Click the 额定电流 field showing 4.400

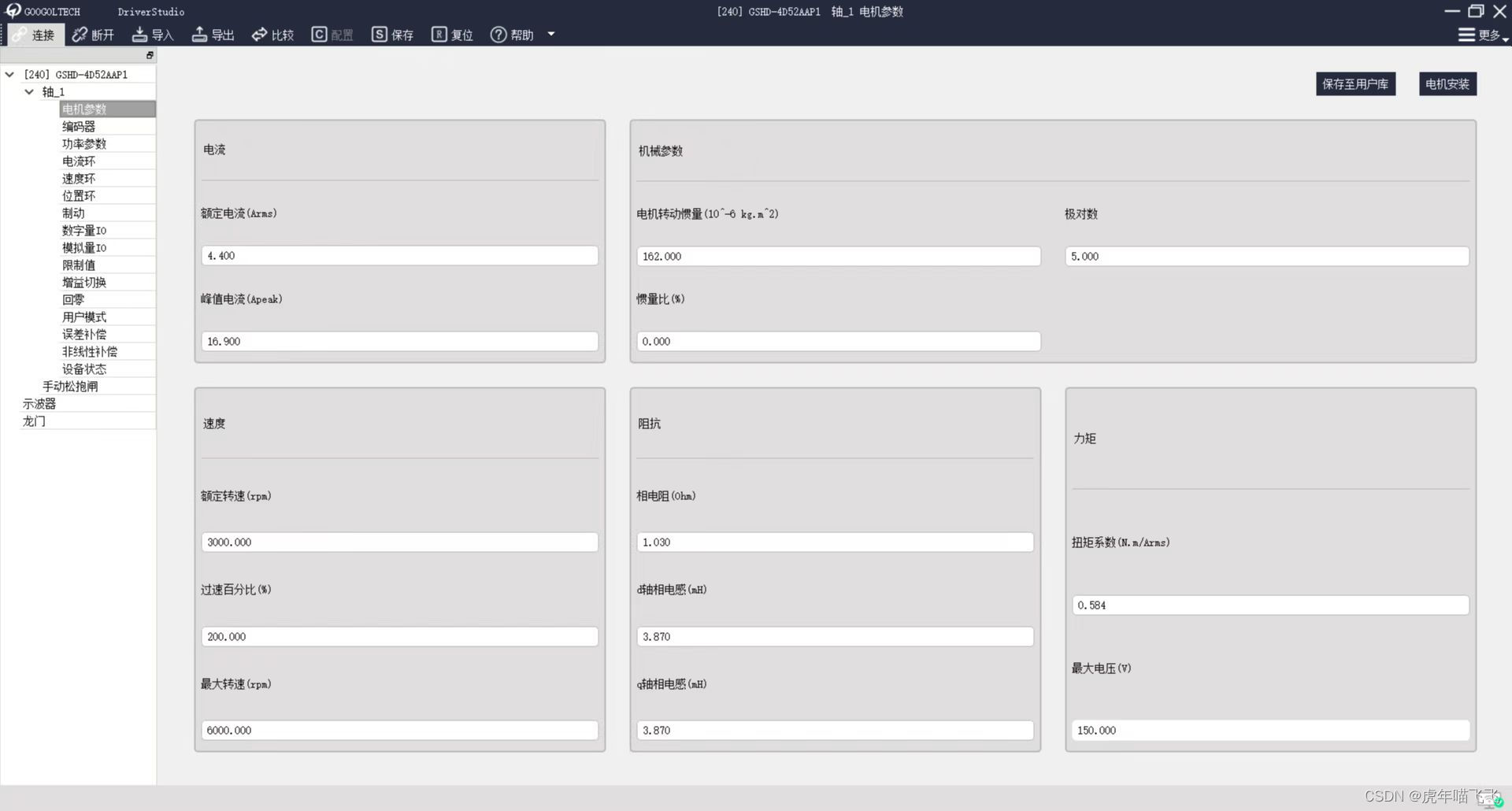400,256
